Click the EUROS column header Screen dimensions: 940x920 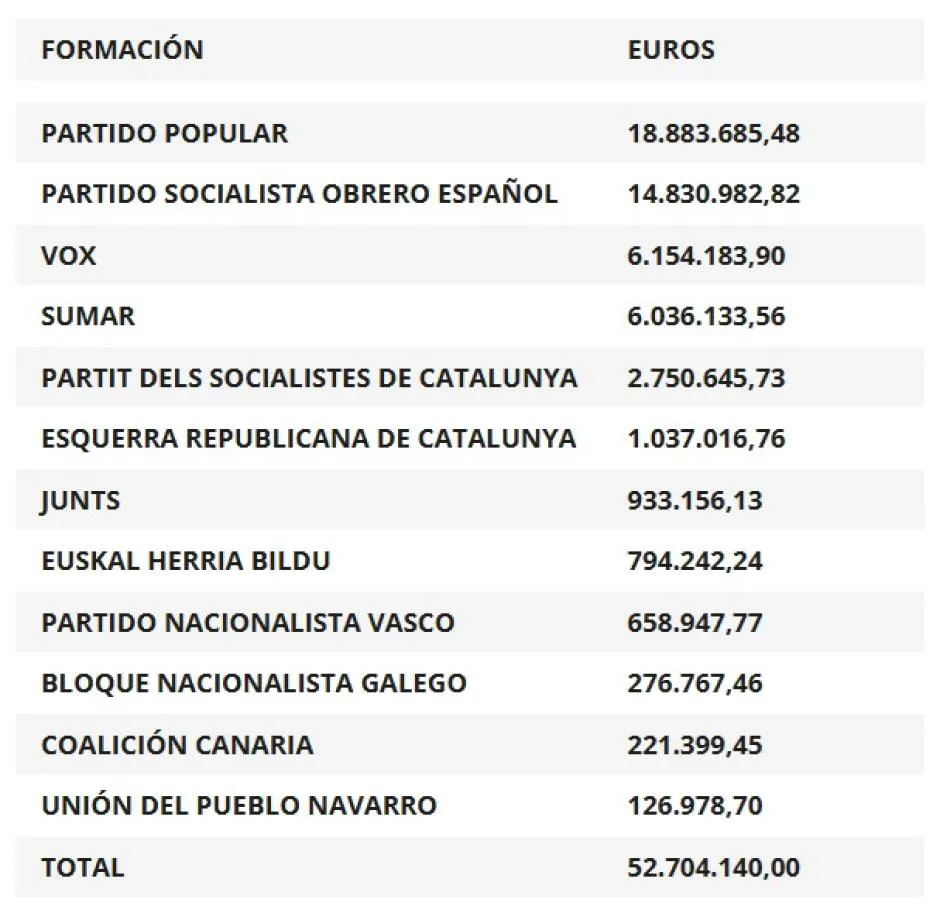pyautogui.click(x=671, y=50)
